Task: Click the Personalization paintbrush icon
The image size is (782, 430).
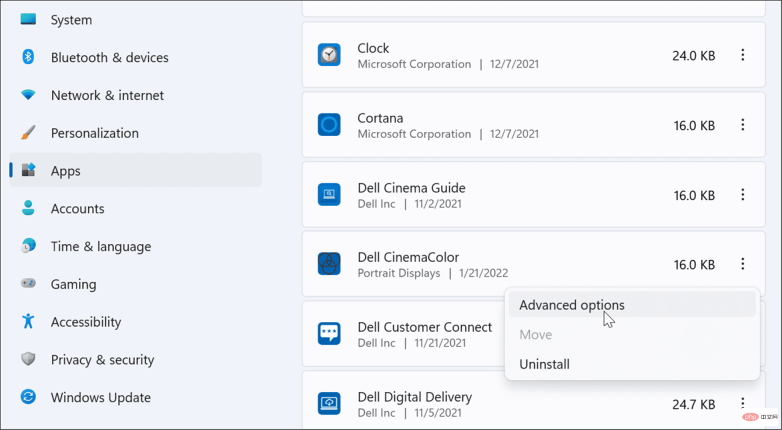Action: [x=28, y=133]
